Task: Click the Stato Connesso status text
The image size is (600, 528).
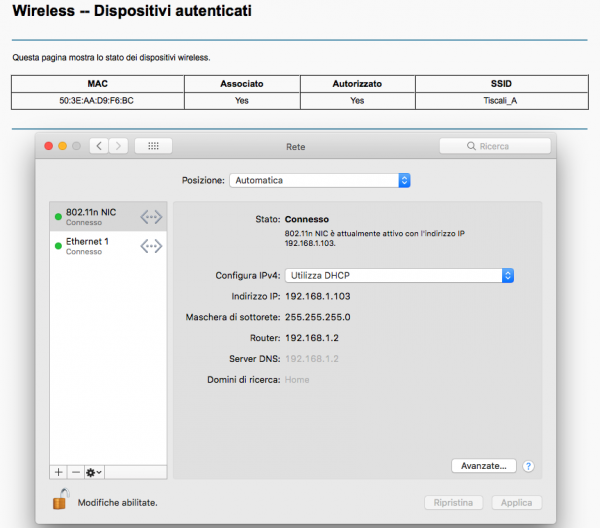Action: pyautogui.click(x=307, y=219)
